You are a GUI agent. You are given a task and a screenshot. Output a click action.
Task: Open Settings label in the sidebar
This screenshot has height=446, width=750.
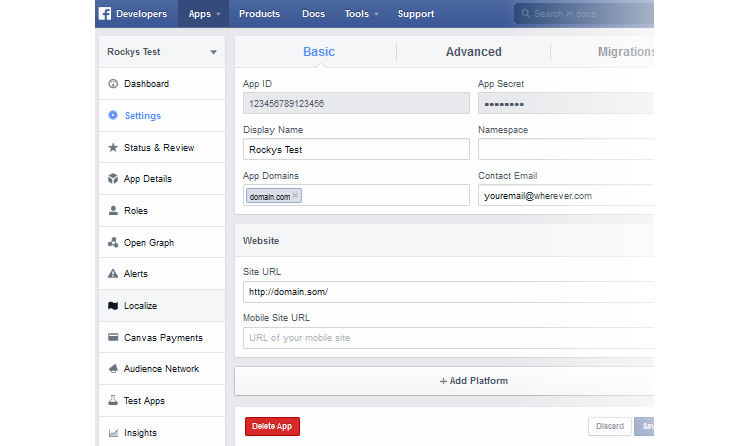pos(143,116)
